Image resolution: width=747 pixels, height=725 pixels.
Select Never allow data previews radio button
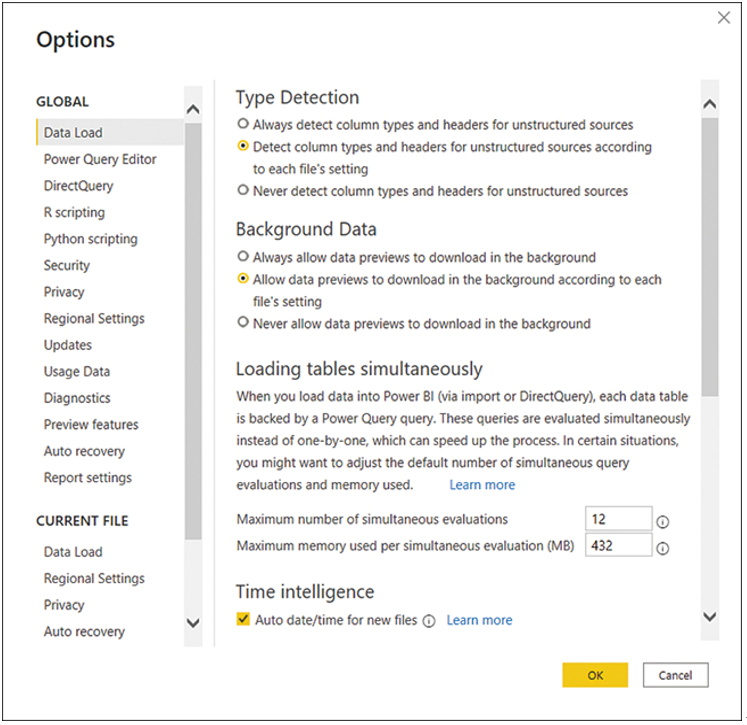click(x=243, y=322)
